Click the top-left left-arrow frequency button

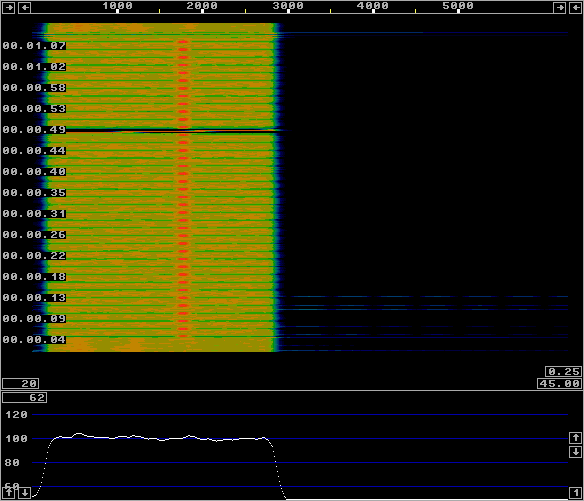pos(25,7)
